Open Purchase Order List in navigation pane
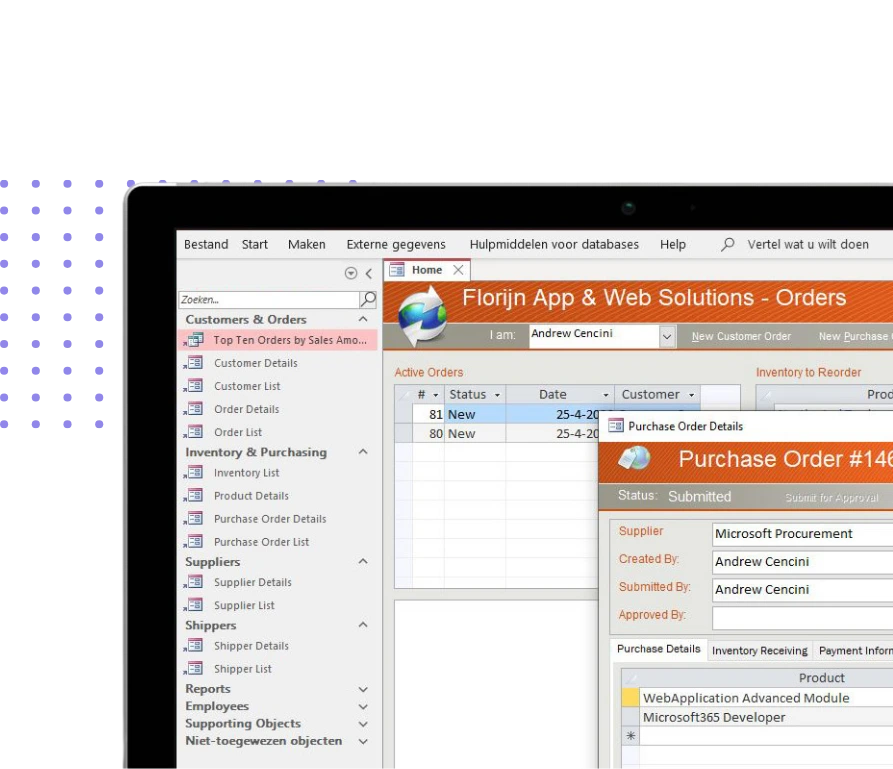 261,542
